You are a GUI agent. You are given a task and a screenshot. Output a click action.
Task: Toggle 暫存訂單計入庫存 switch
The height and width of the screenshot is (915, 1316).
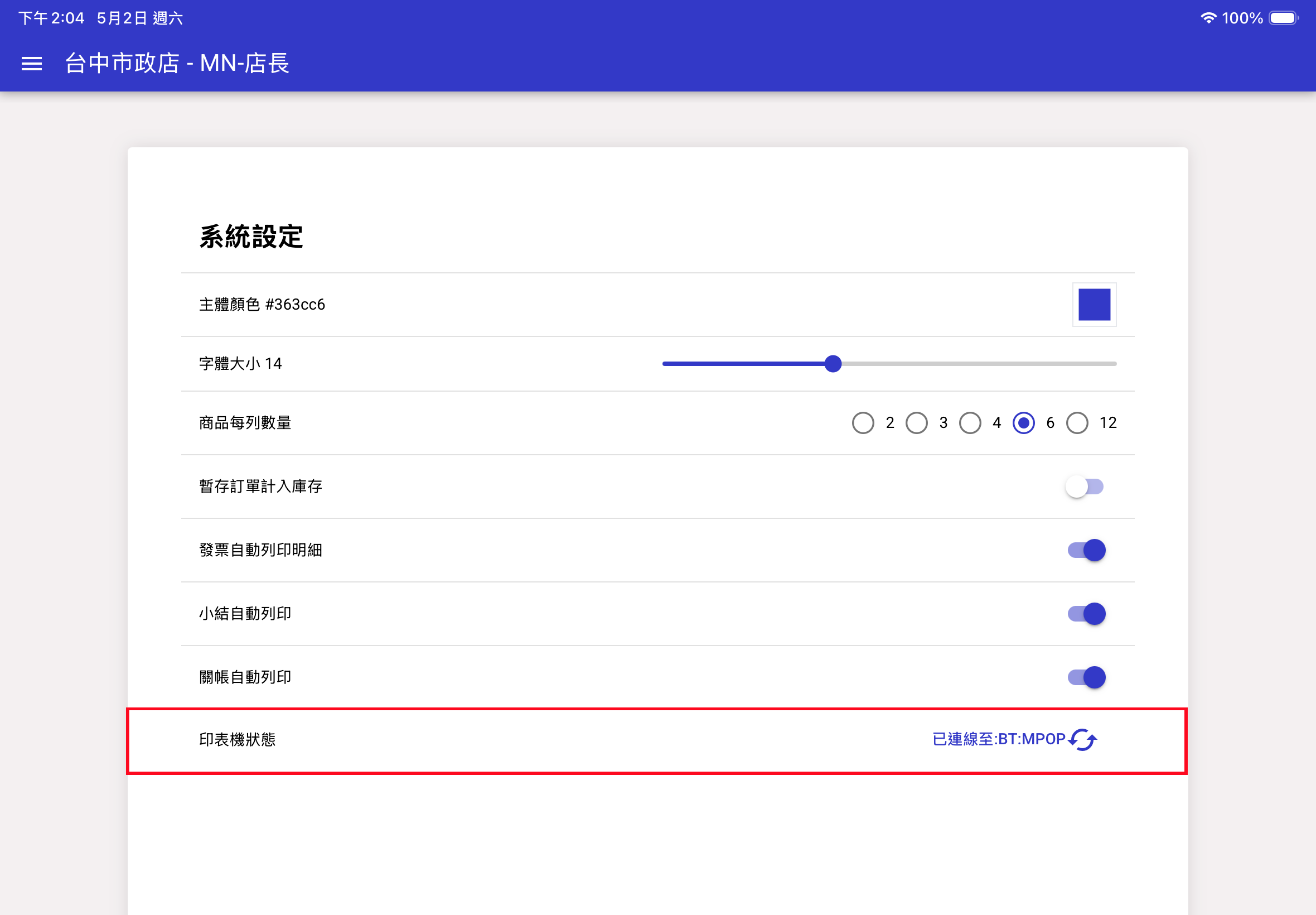coord(1085,487)
